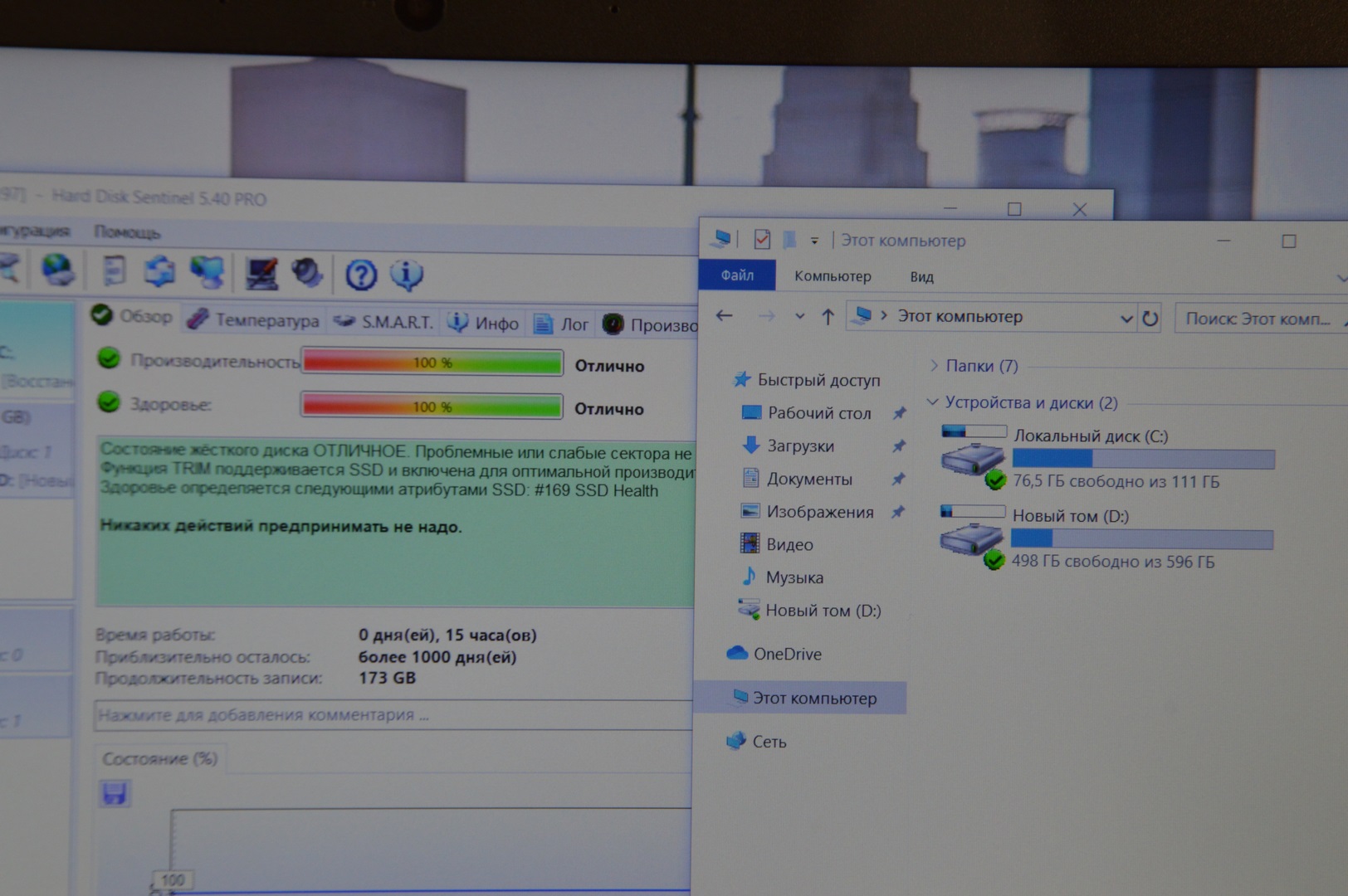The height and width of the screenshot is (896, 1348).
Task: Click the refresh arrows toolbar icon
Action: pos(159,271)
